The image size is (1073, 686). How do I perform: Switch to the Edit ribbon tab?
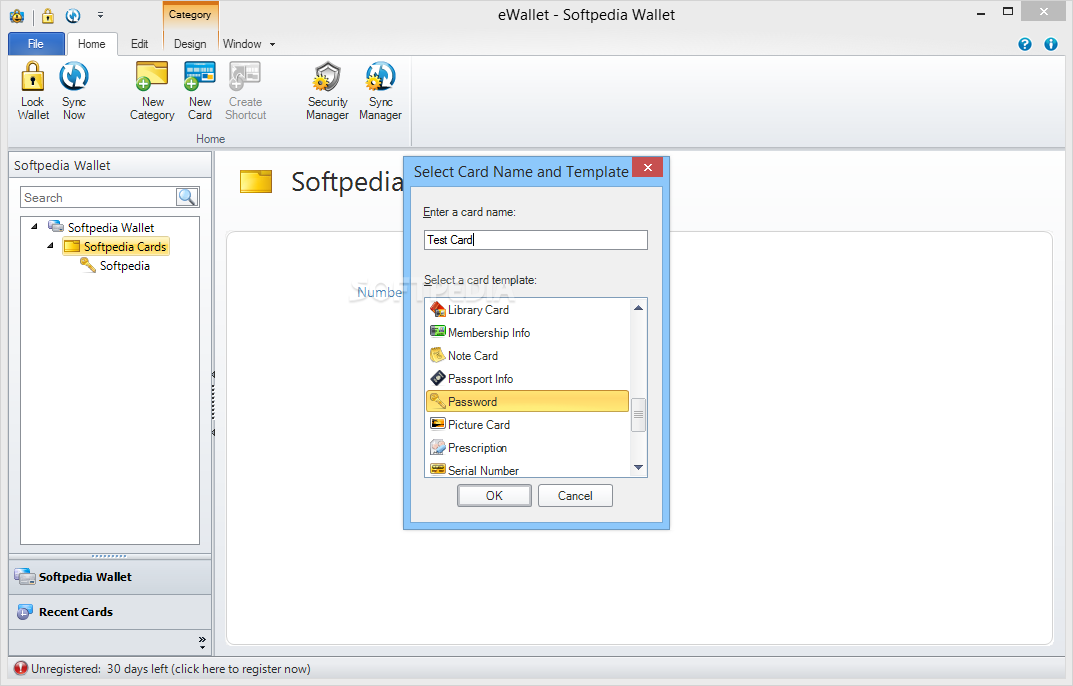[x=140, y=44]
